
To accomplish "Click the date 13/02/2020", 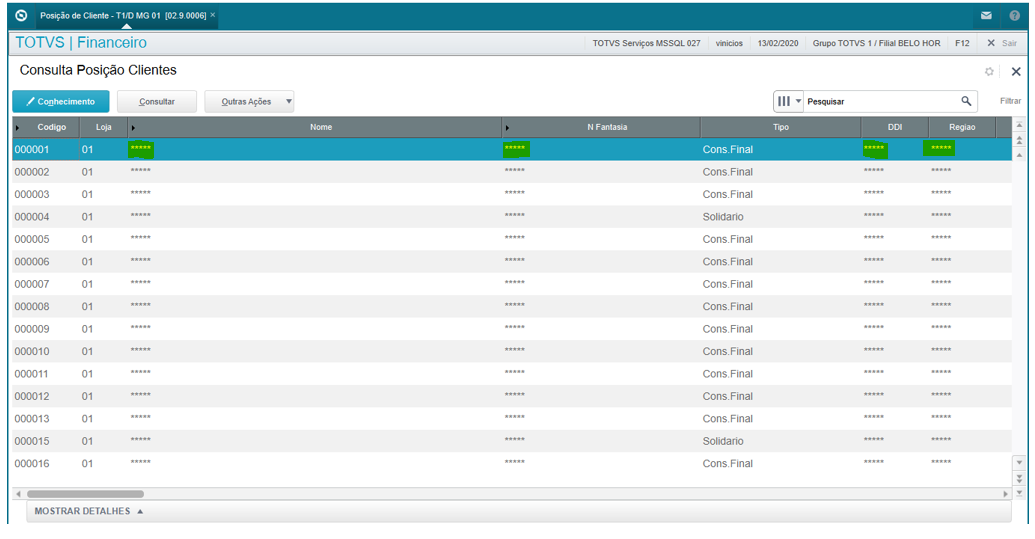I will coord(778,43).
